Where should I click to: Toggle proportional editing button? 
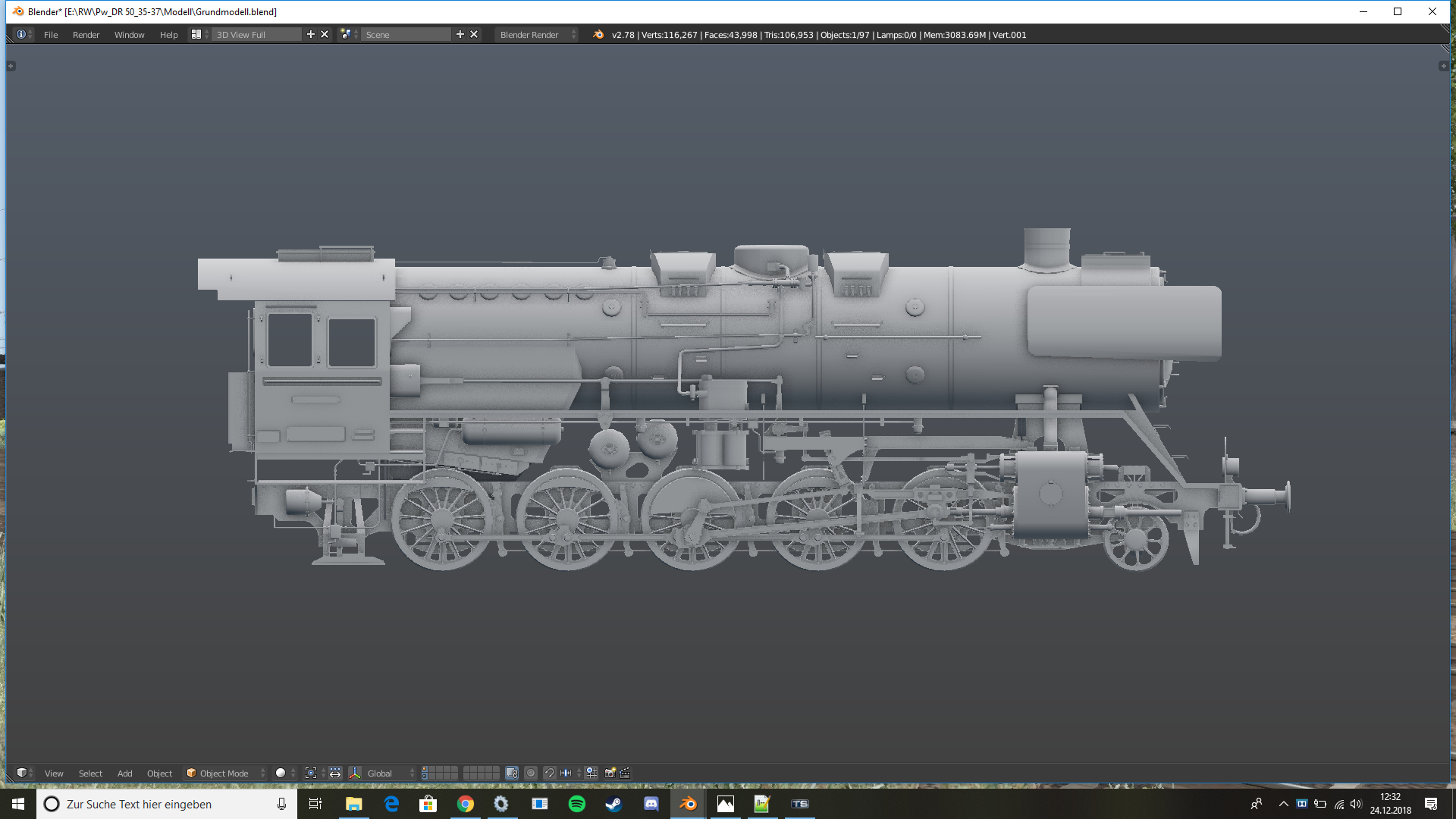(531, 773)
